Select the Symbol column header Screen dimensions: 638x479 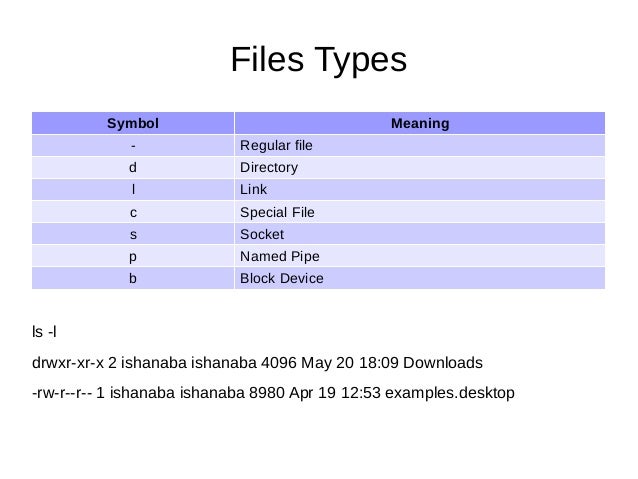click(x=133, y=124)
